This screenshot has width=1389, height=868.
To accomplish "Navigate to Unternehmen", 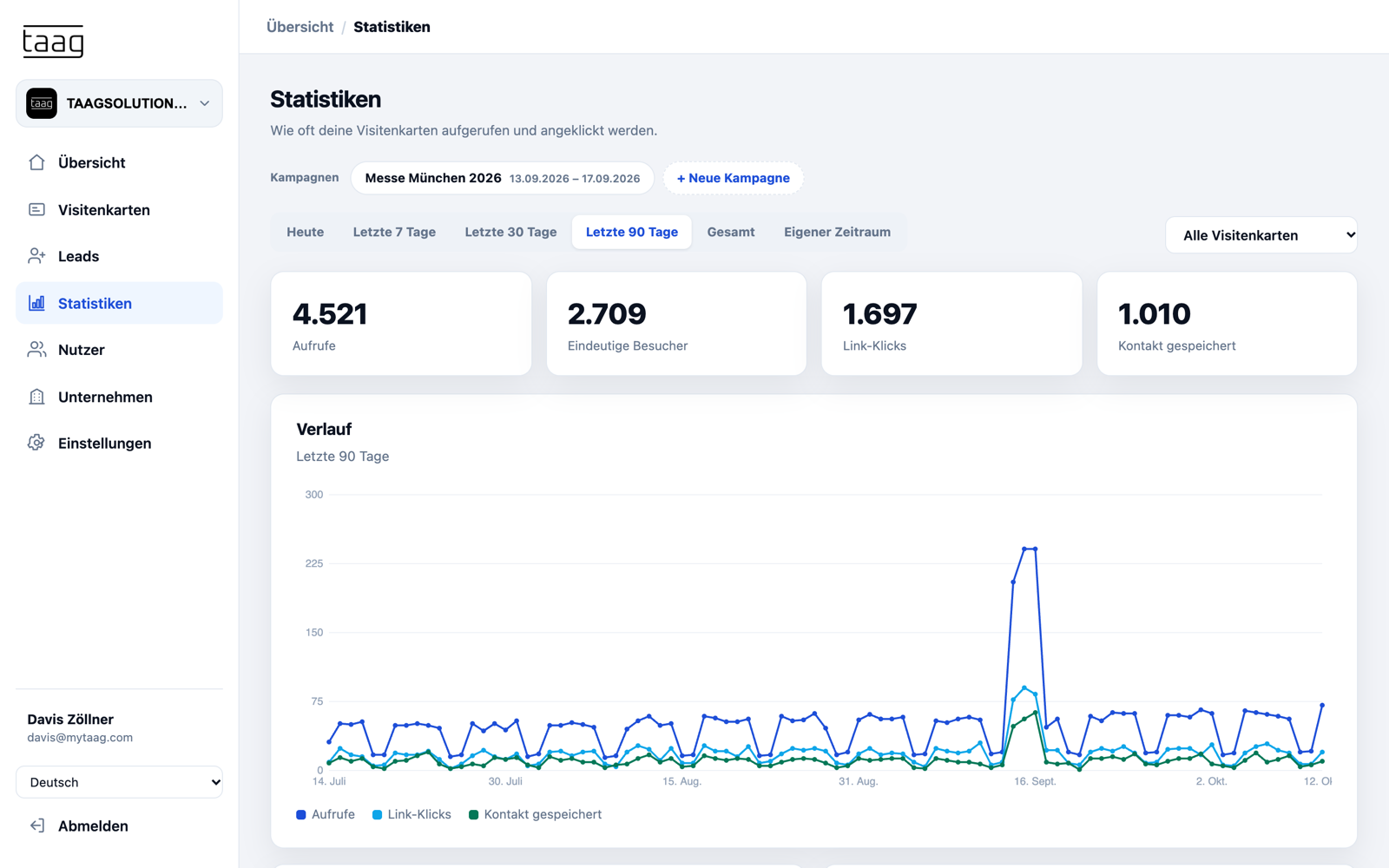I will [119, 397].
